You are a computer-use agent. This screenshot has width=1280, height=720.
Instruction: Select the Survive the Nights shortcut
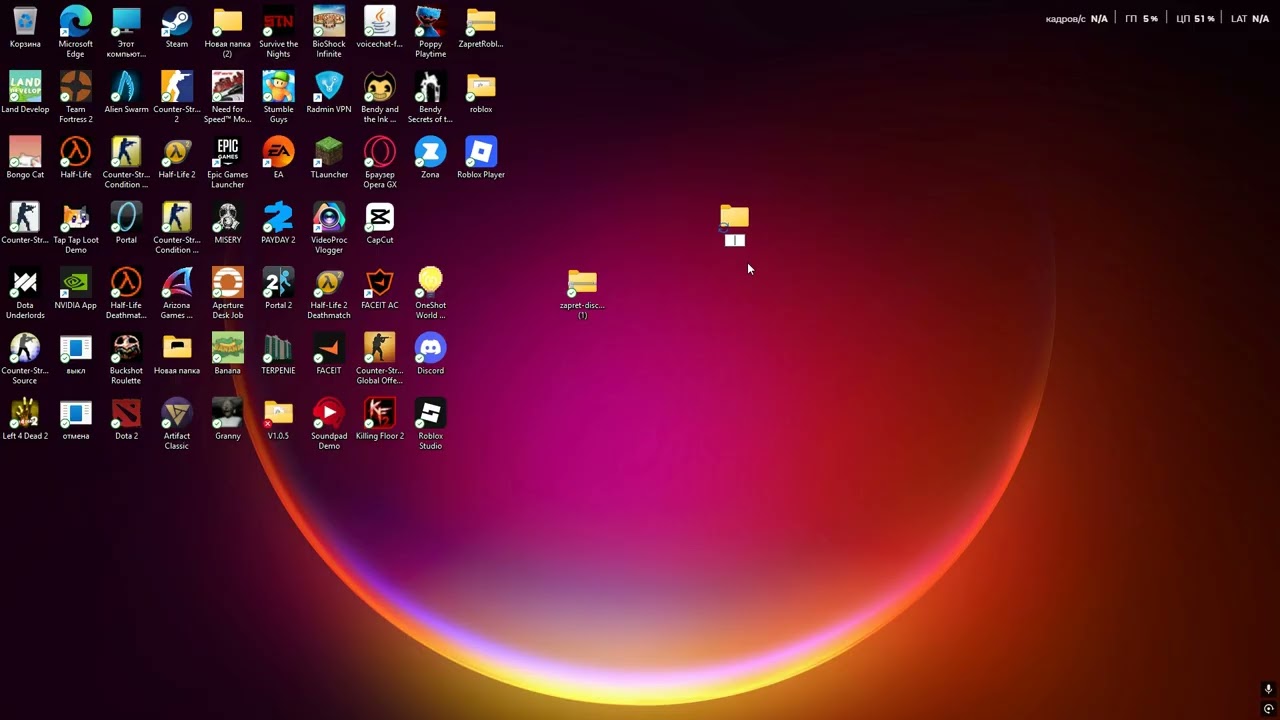(x=278, y=21)
